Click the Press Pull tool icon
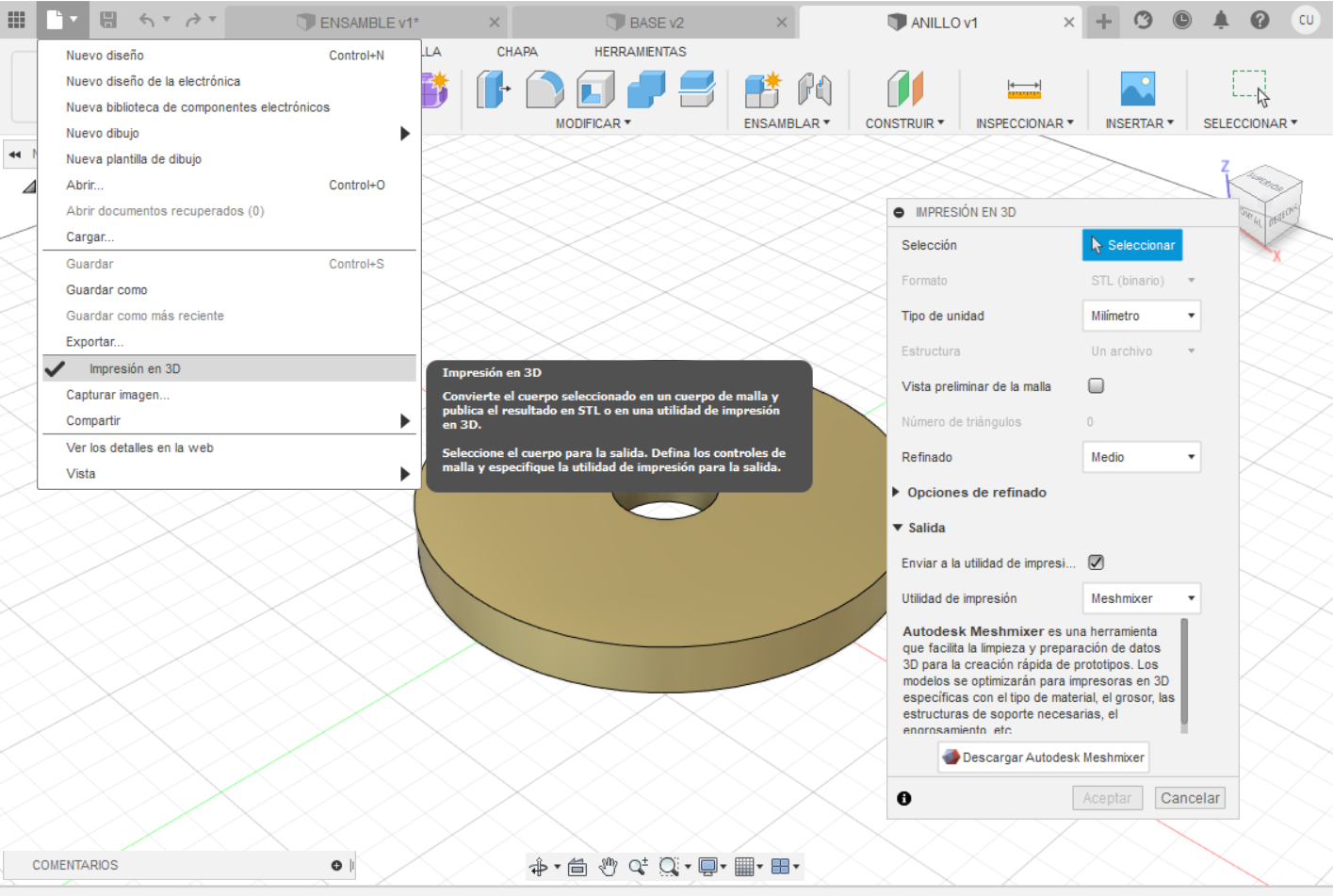 coord(493,90)
